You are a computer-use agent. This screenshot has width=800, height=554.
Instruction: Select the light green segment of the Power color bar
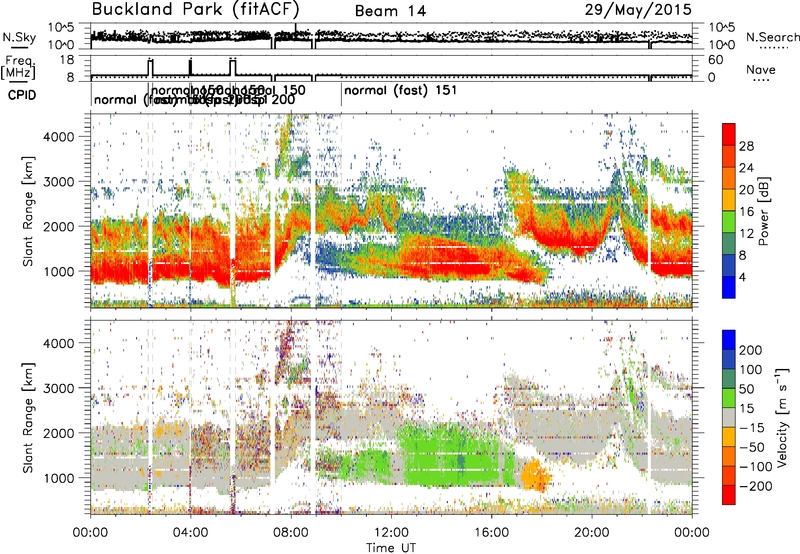(729, 221)
